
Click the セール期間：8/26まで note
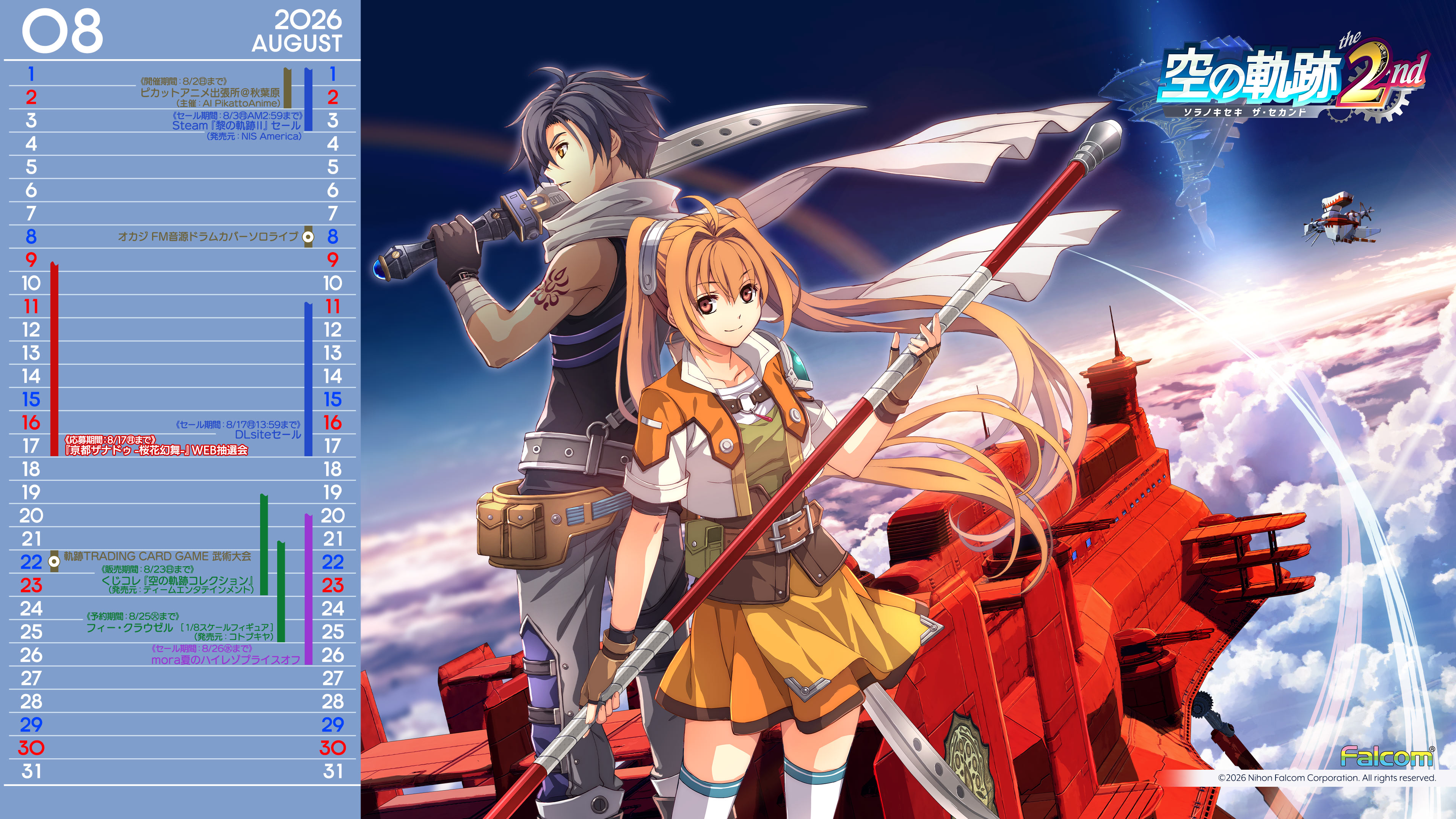[202, 649]
